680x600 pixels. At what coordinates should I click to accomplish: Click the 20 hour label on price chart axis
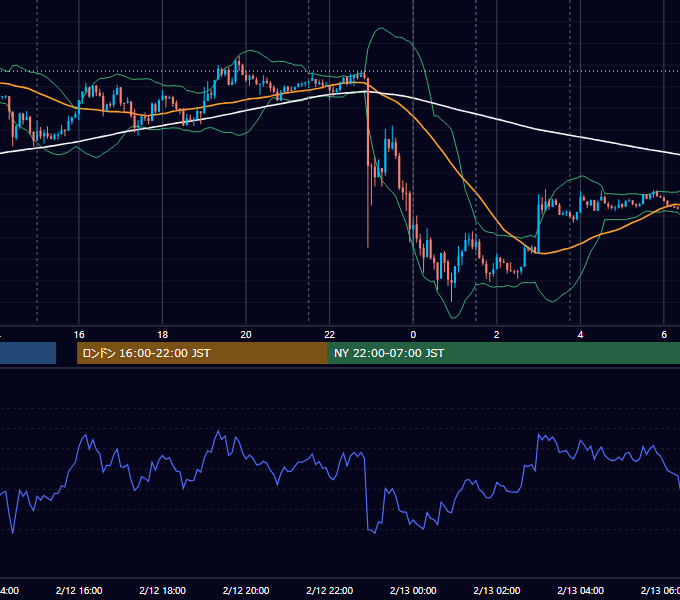(246, 335)
